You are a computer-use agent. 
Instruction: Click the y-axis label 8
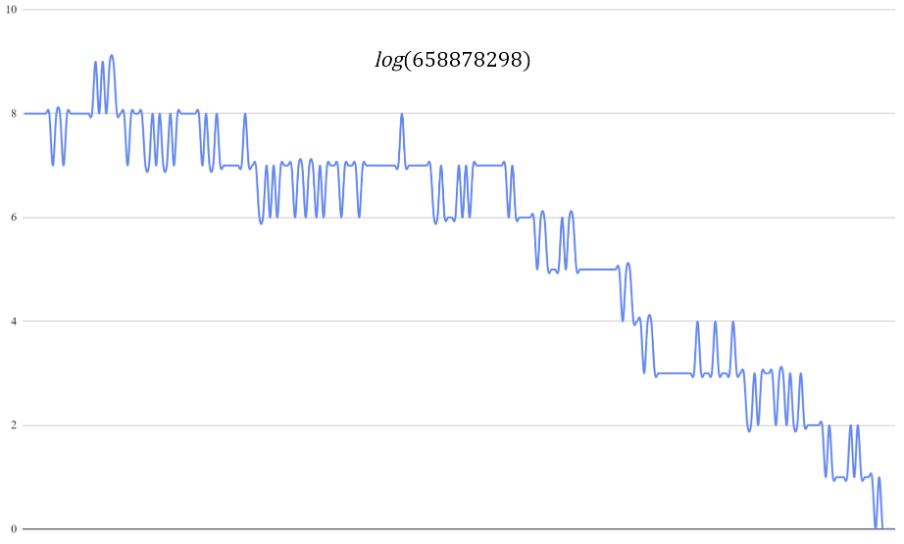coord(13,113)
